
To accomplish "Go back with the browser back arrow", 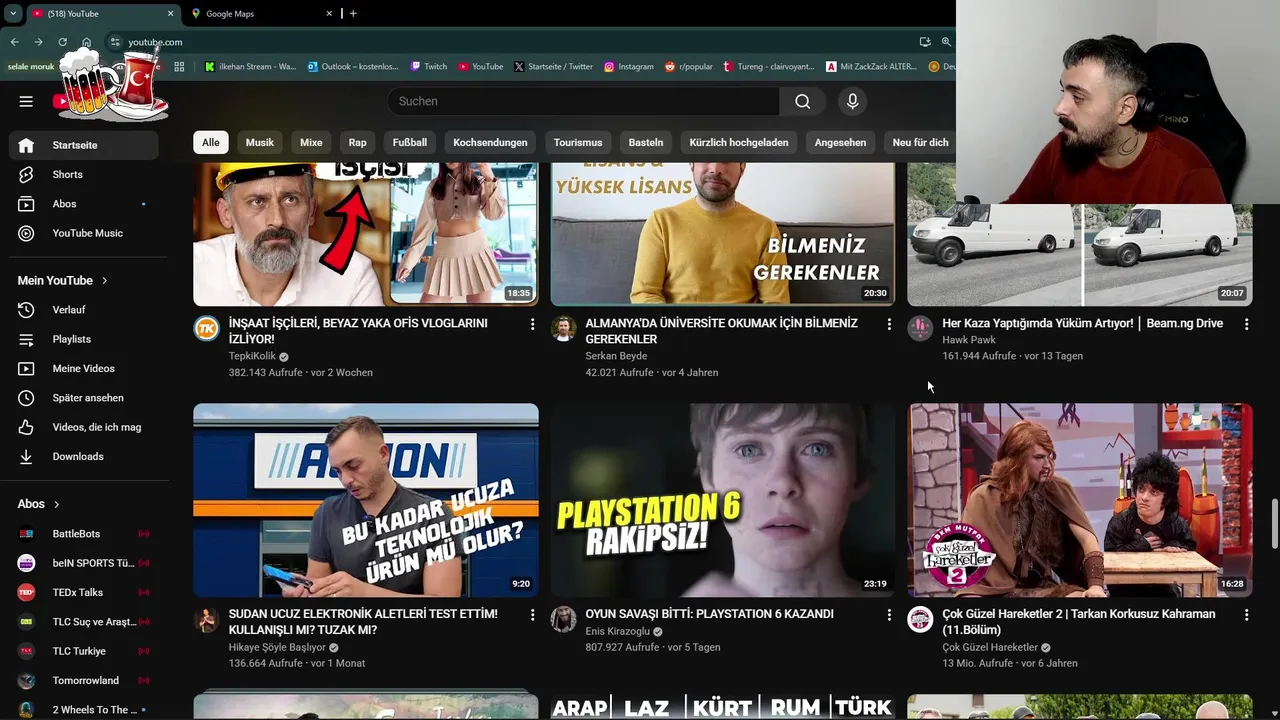I will [14, 42].
